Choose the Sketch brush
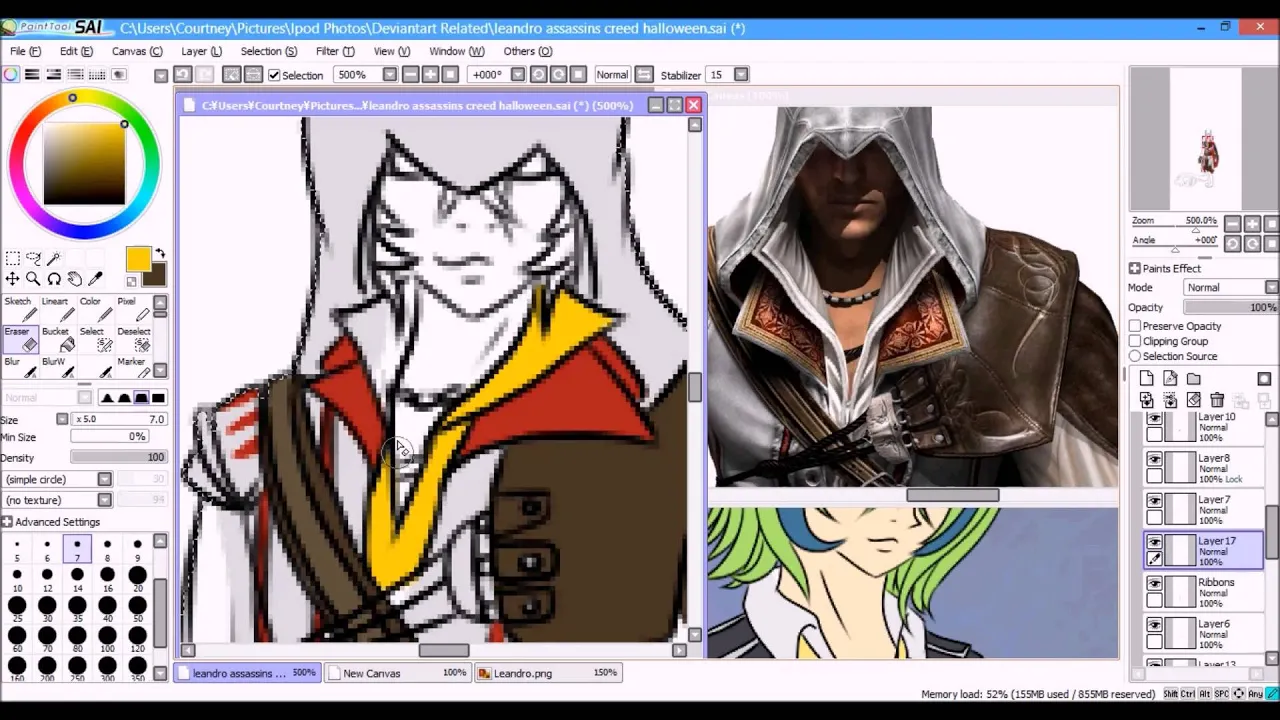 click(x=20, y=309)
